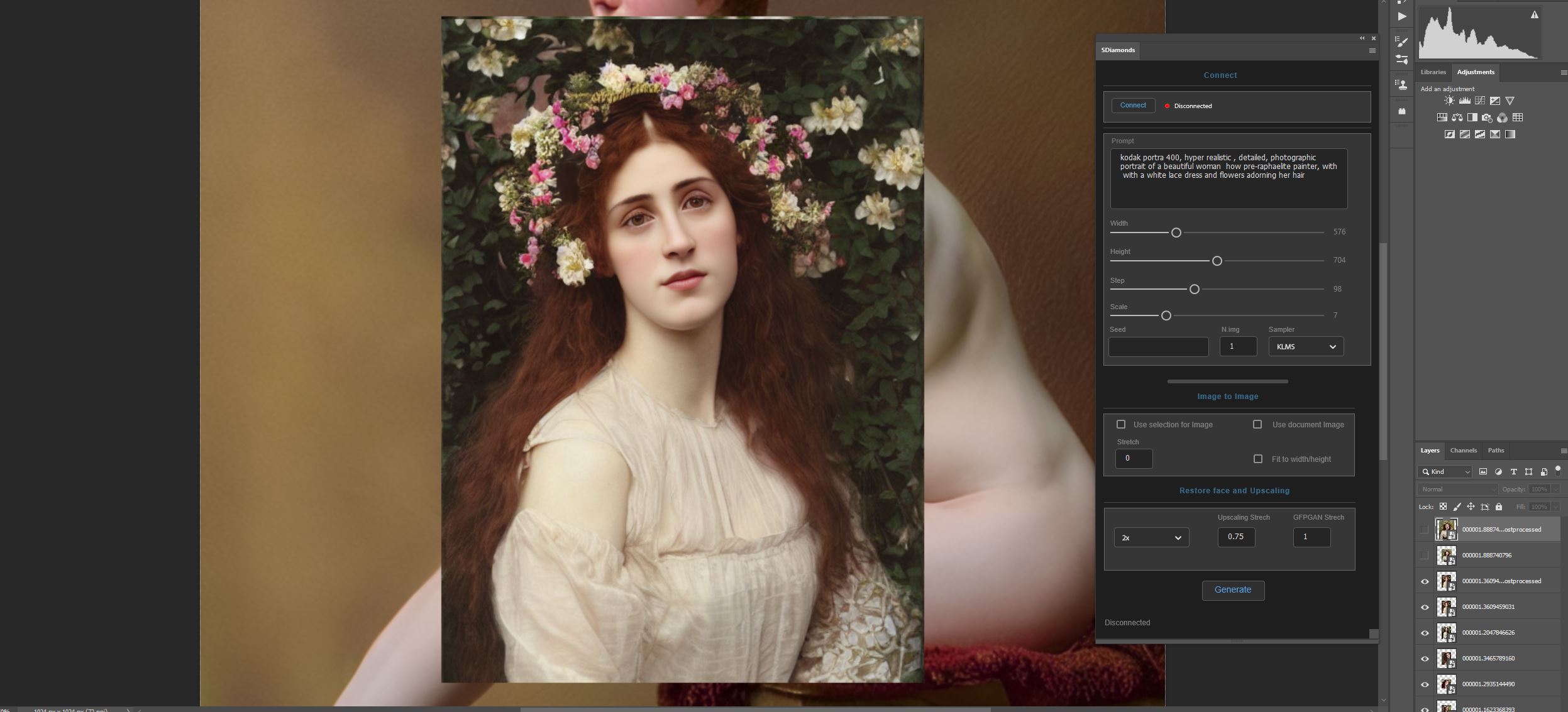
Task: Hide the 000001.3609459031 layer
Action: click(x=1425, y=607)
